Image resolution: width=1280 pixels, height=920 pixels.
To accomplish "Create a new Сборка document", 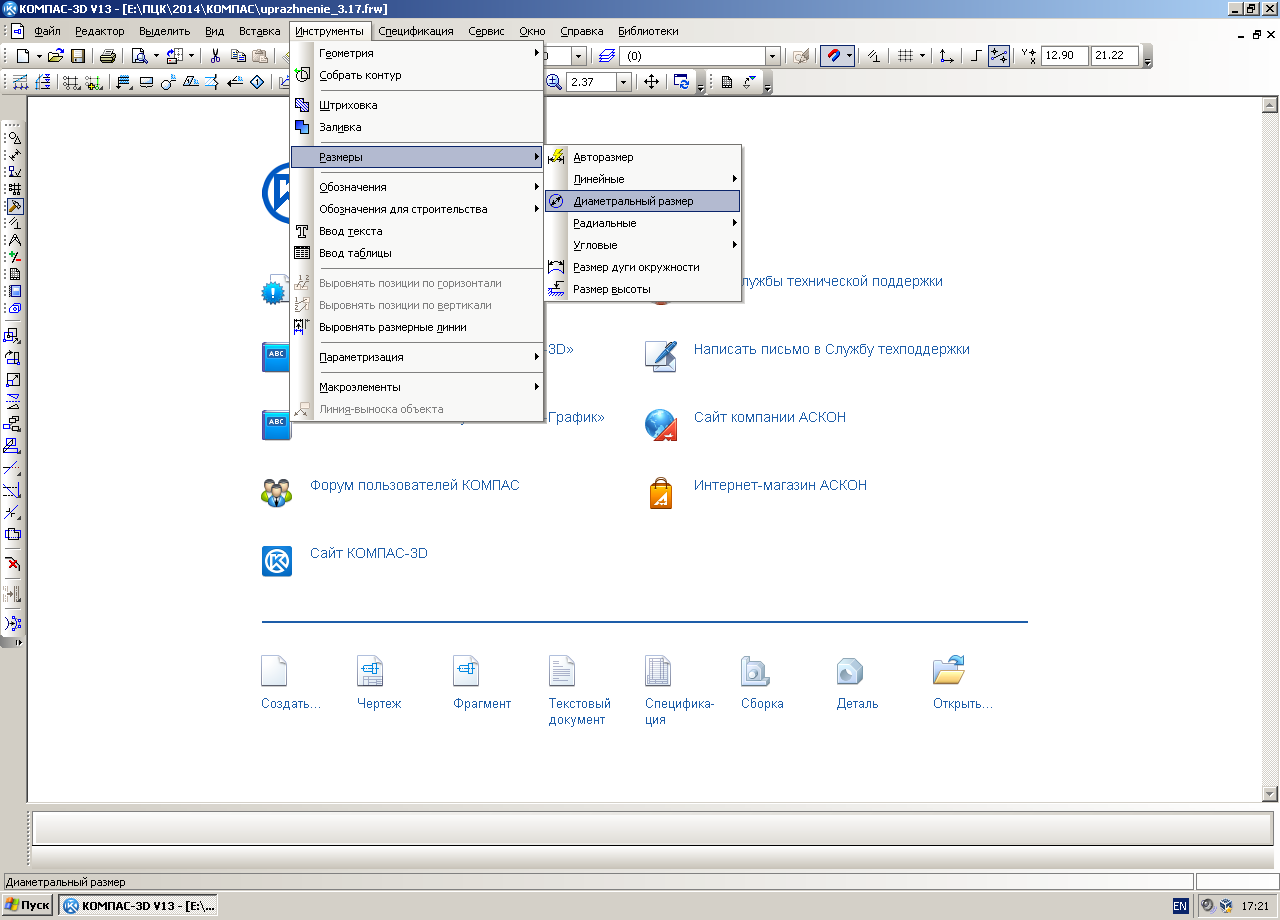I will point(762,683).
